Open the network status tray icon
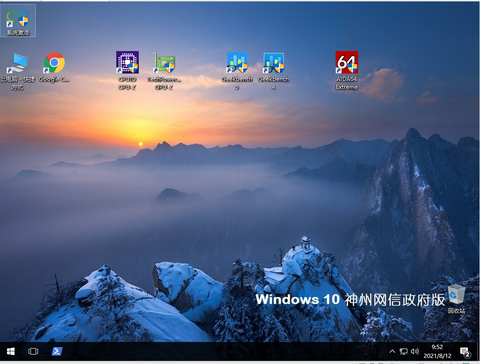 click(404, 351)
